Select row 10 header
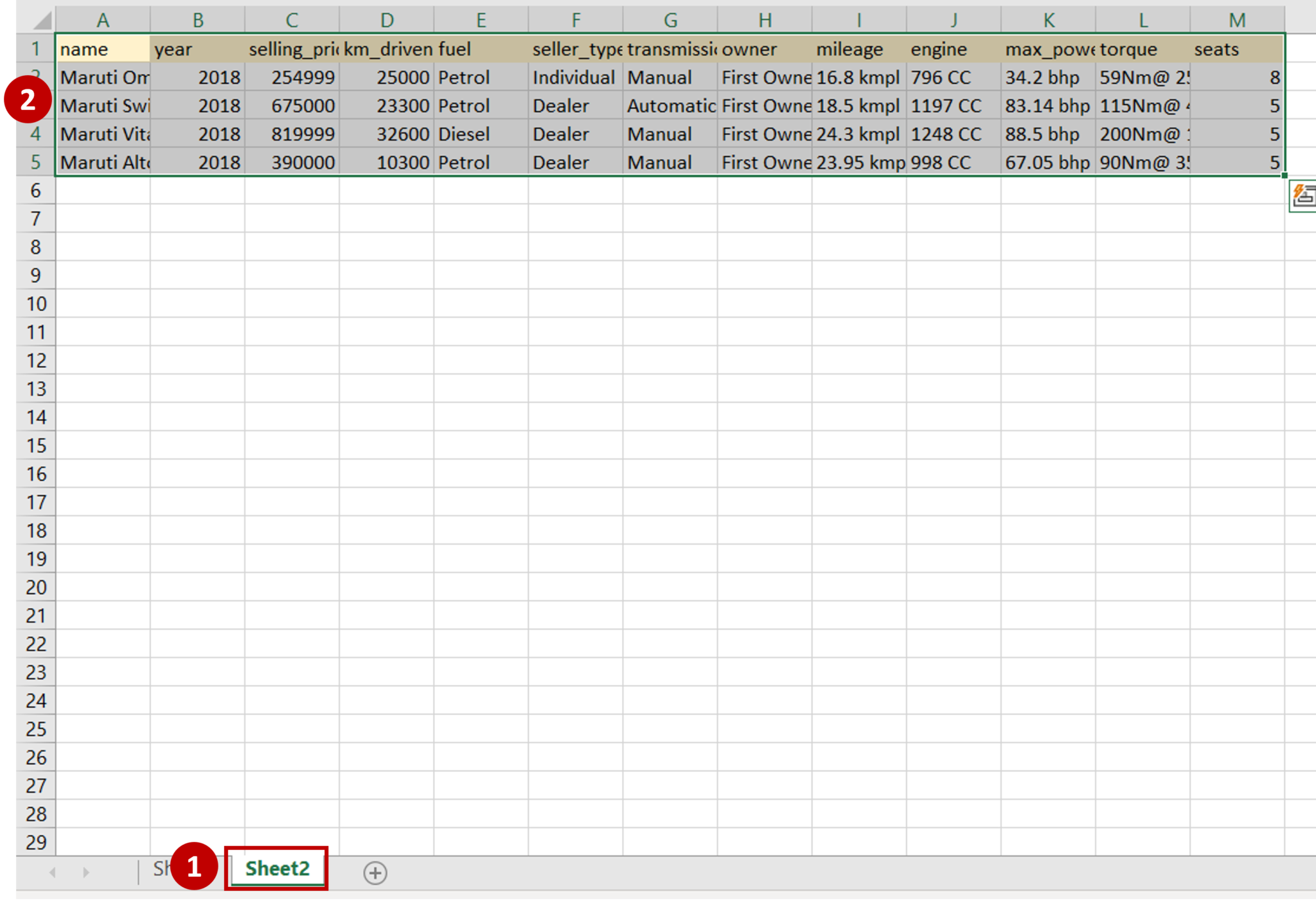Viewport: 1316px width, 905px height. 36,303
